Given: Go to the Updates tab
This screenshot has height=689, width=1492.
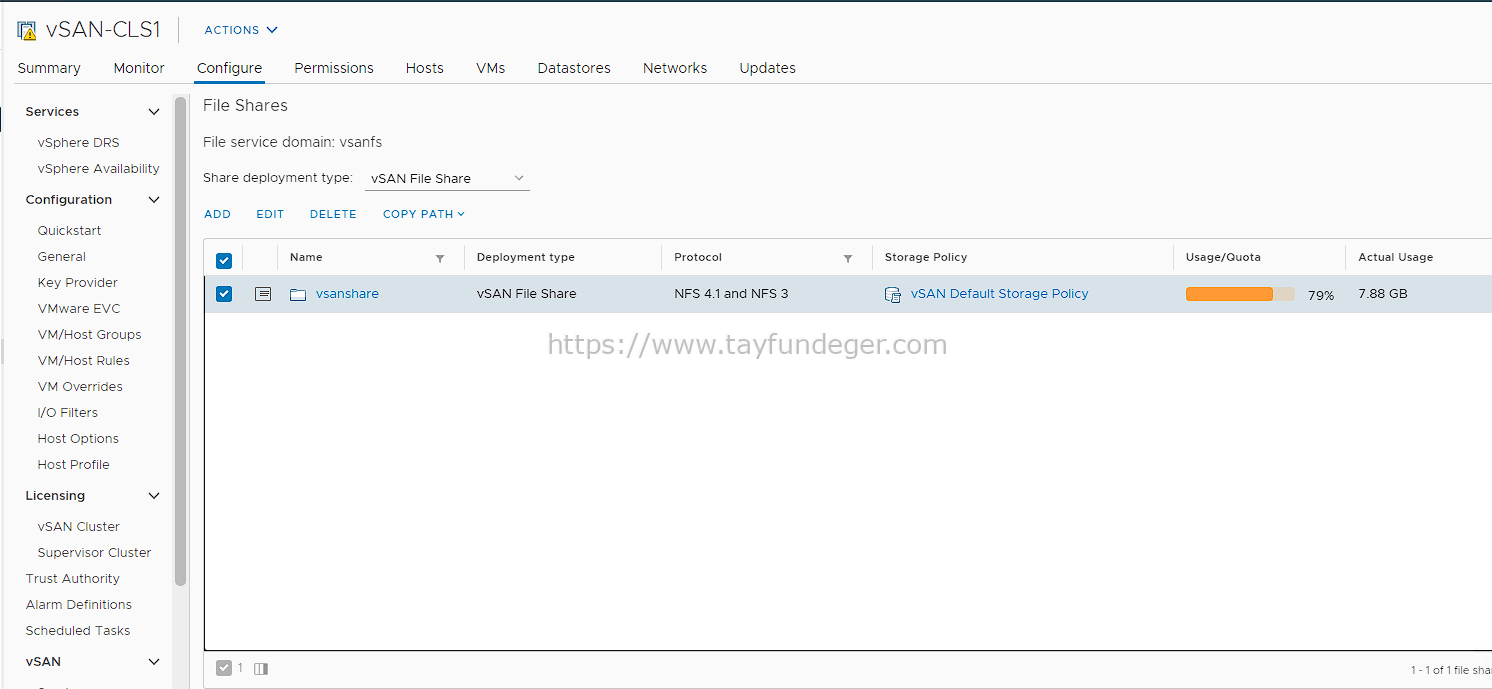Looking at the screenshot, I should pyautogui.click(x=768, y=68).
